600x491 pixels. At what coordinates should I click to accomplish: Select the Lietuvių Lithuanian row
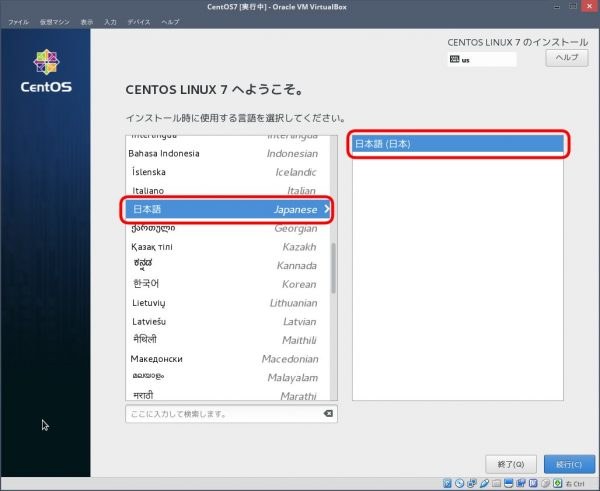[228, 303]
